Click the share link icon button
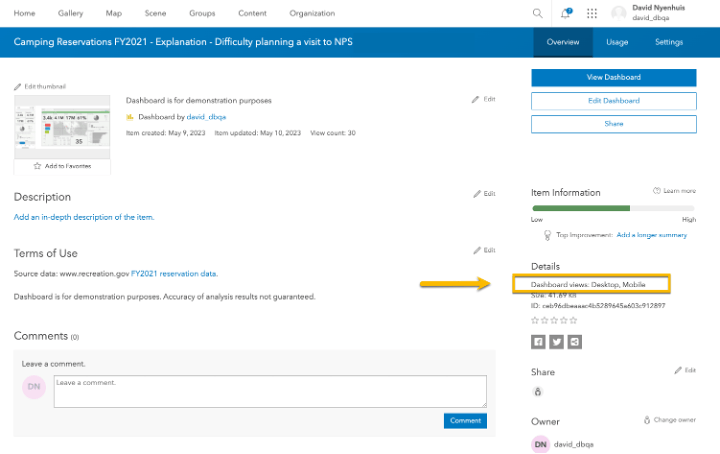 coord(575,342)
